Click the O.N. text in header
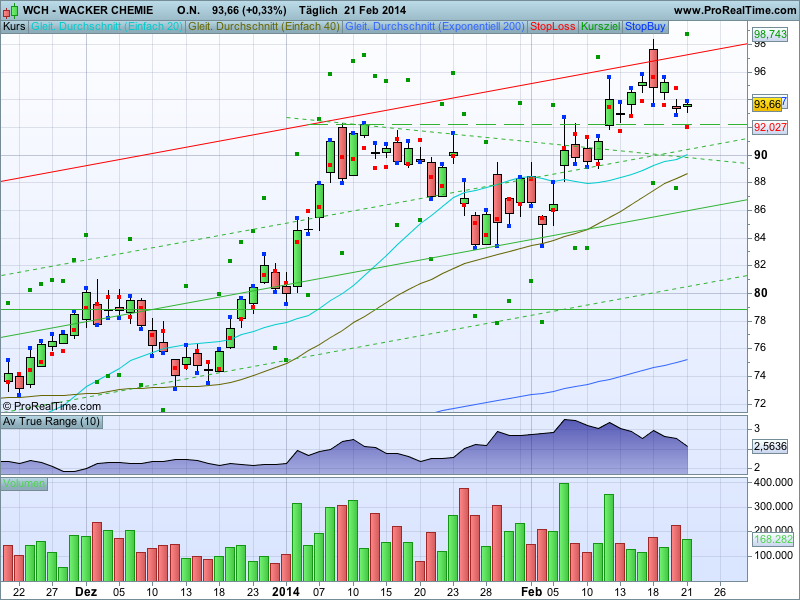Viewport: 800px width, 600px height. (x=188, y=10)
